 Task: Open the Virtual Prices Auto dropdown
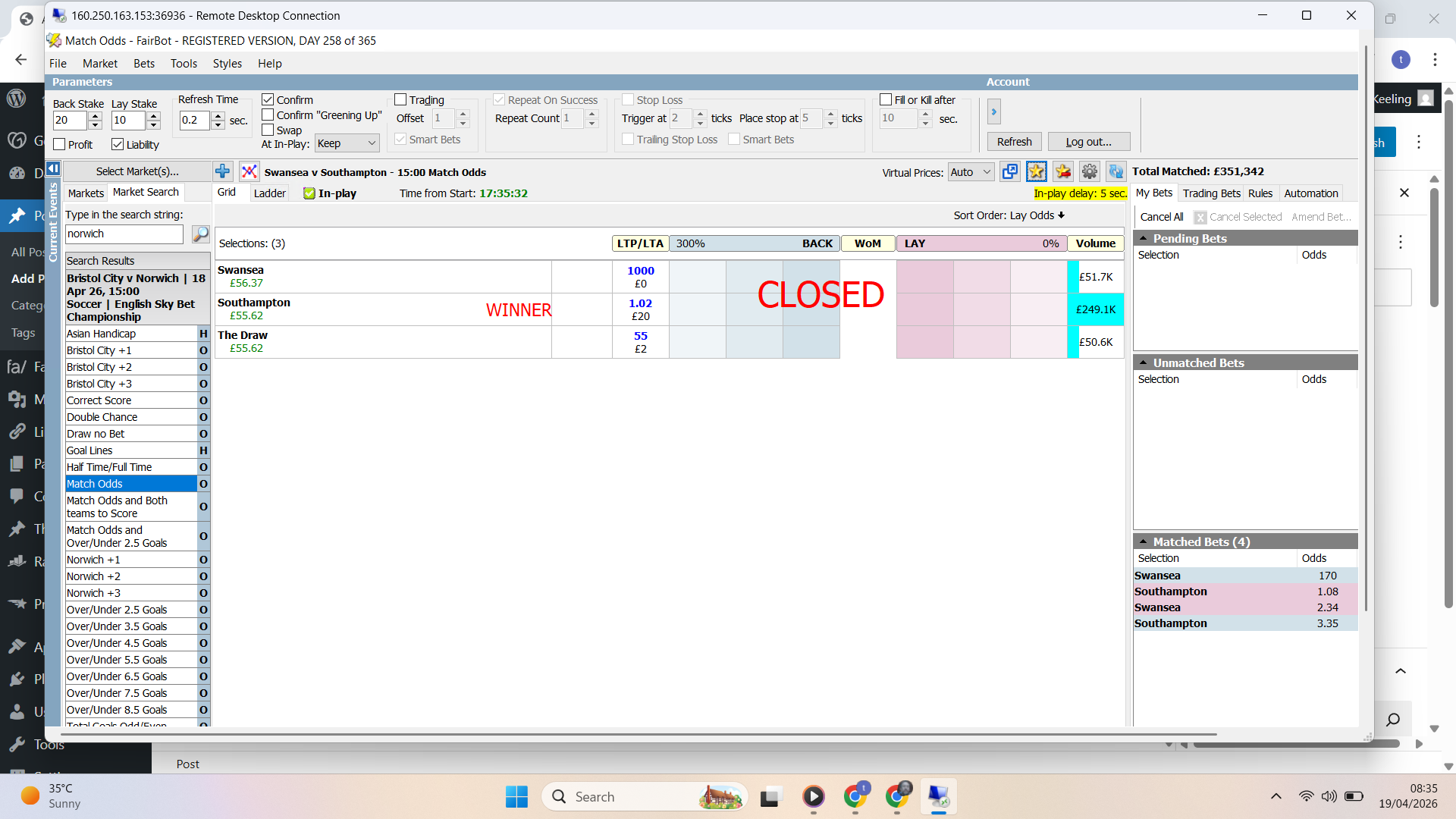click(971, 173)
